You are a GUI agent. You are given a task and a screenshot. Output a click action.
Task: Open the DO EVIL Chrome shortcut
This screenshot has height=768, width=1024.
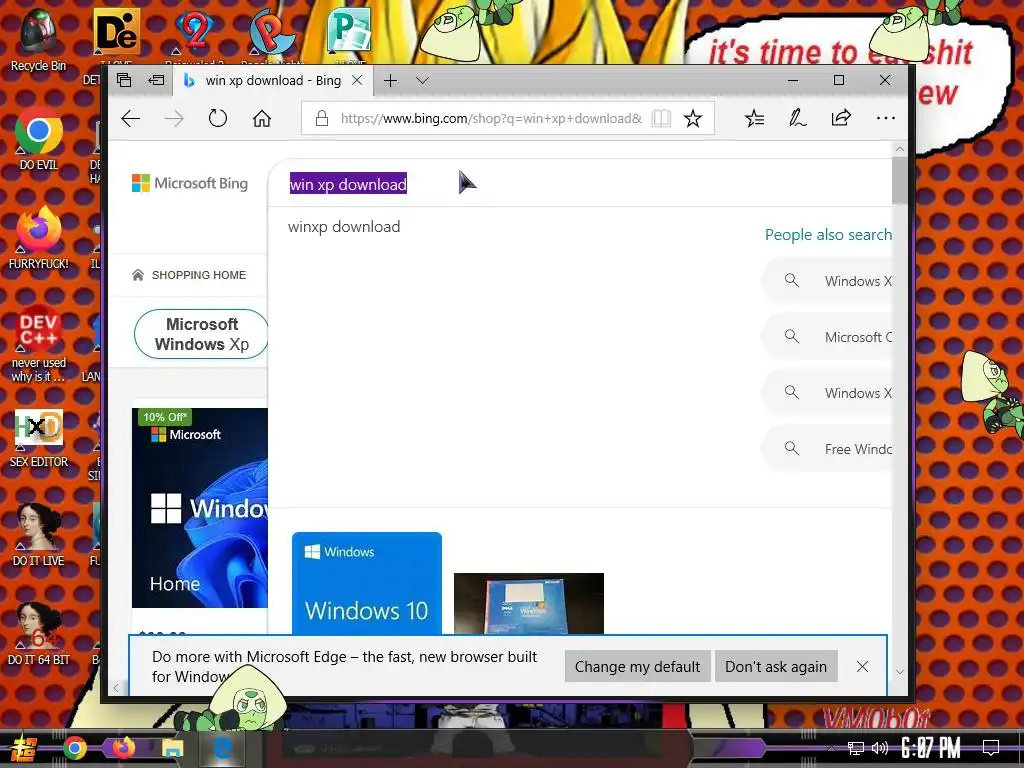(x=39, y=138)
